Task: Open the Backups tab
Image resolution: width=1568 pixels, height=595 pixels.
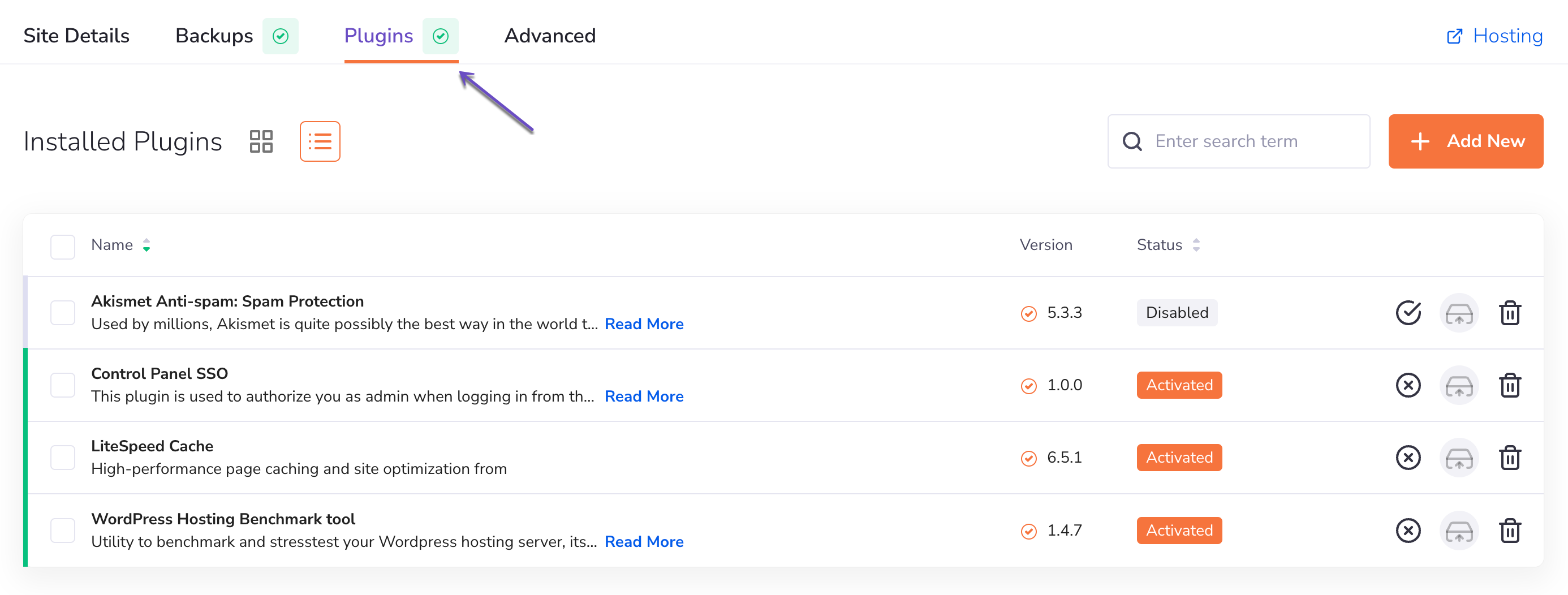Action: click(x=214, y=36)
